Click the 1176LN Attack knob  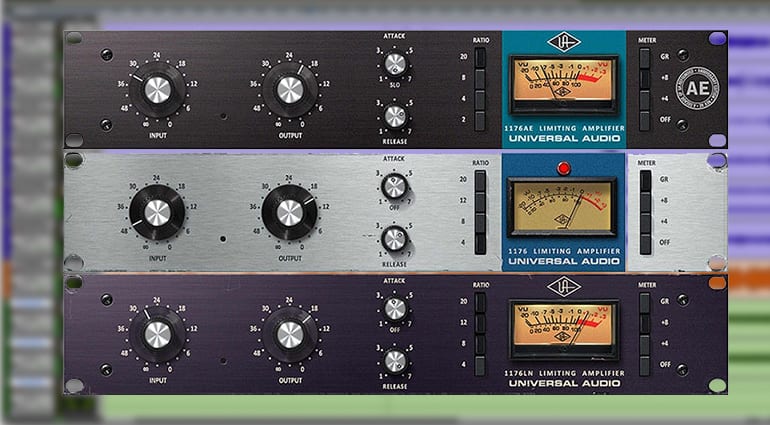pyautogui.click(x=395, y=309)
